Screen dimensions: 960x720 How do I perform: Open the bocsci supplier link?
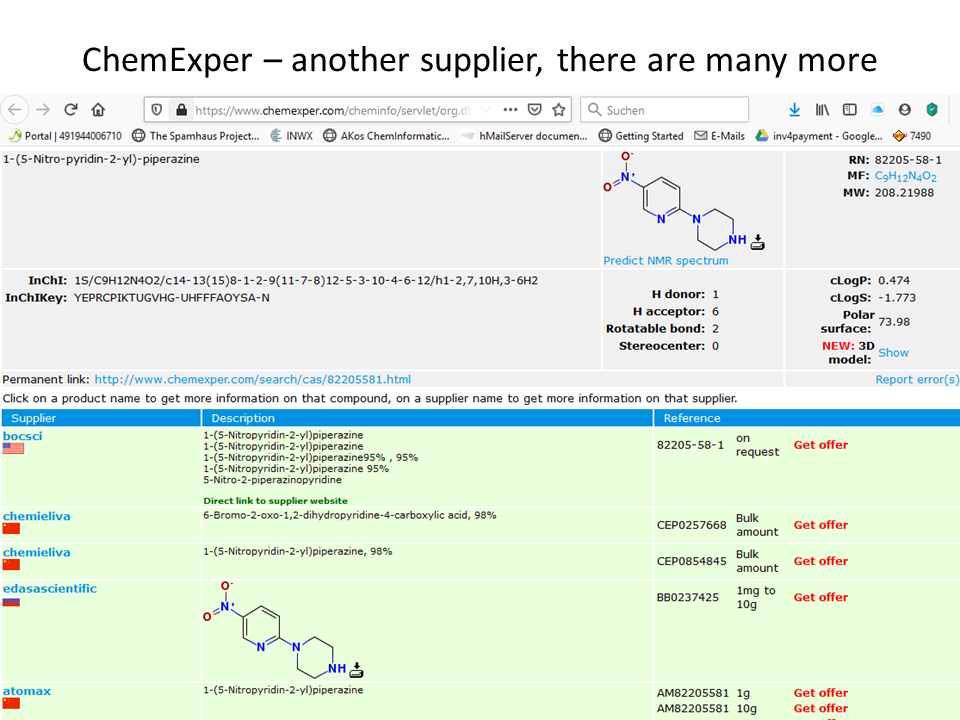(x=23, y=436)
